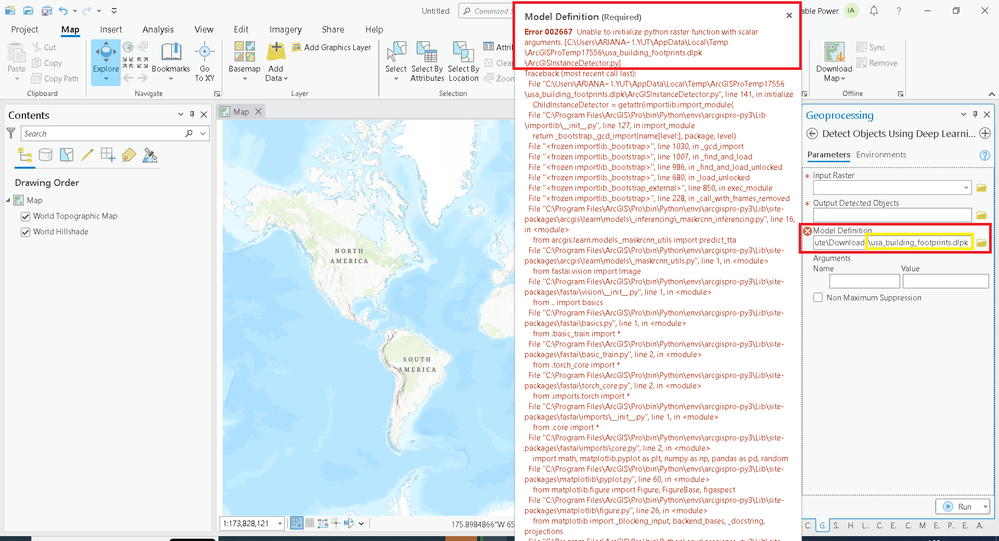Open the View ribbon tab
Image resolution: width=999 pixels, height=541 pixels.
(204, 29)
